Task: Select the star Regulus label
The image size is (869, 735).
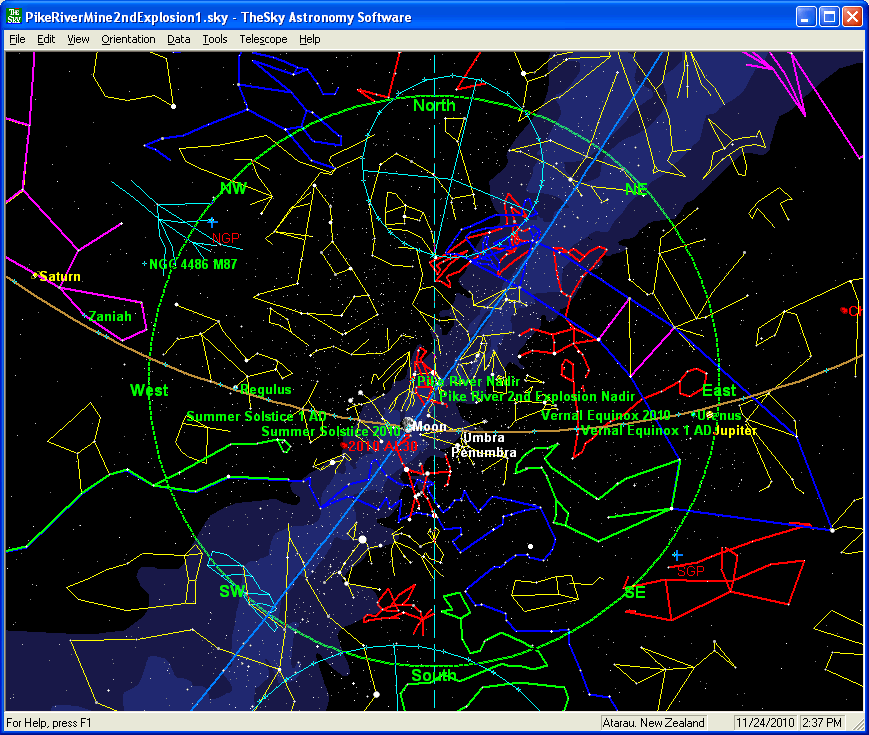Action: 266,389
